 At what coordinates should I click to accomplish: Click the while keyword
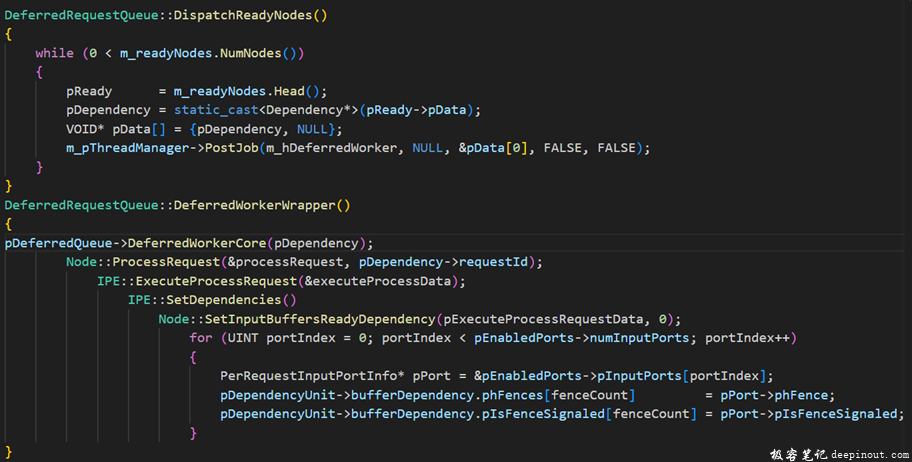pos(54,53)
